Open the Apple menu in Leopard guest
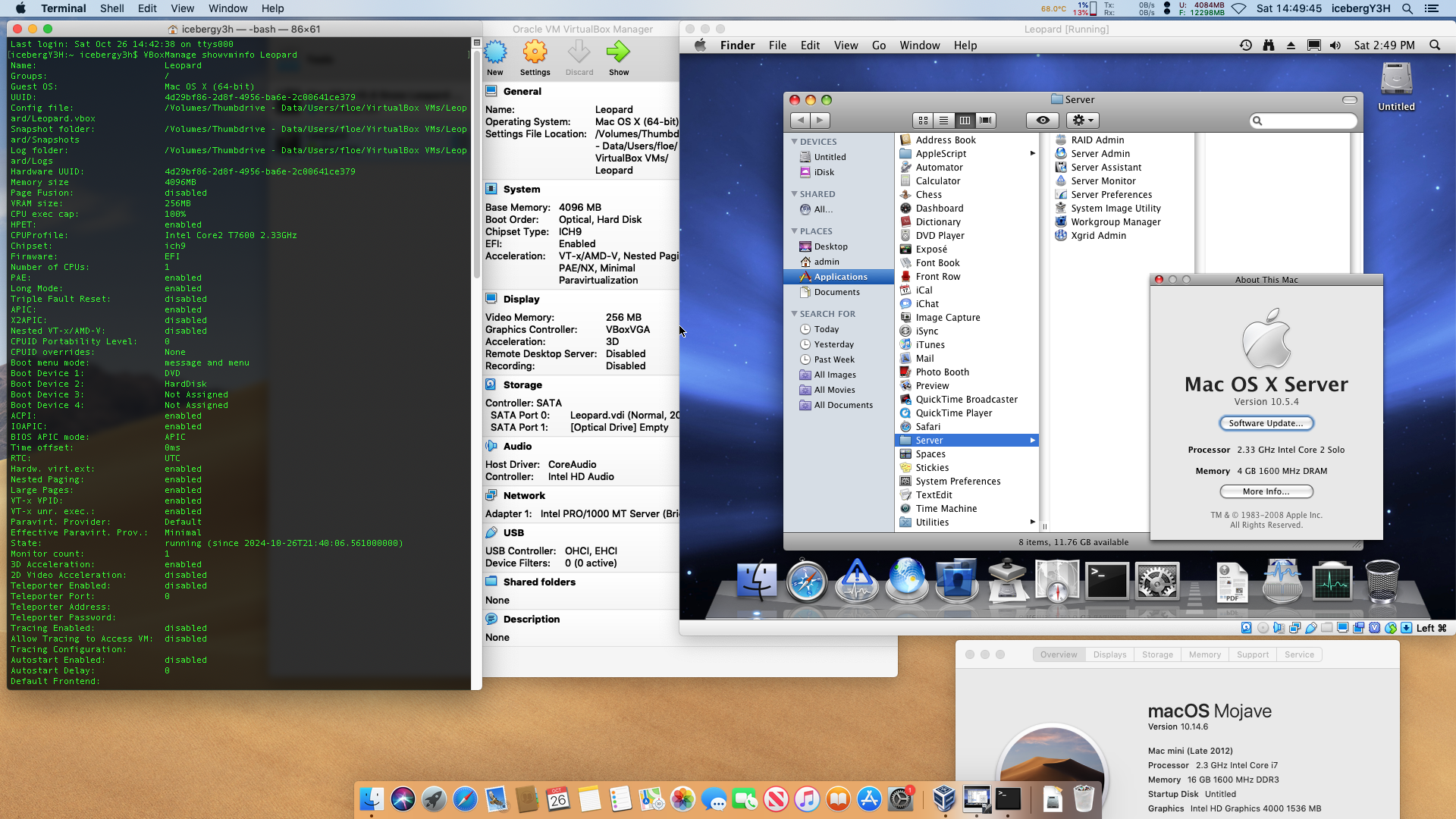 click(700, 45)
